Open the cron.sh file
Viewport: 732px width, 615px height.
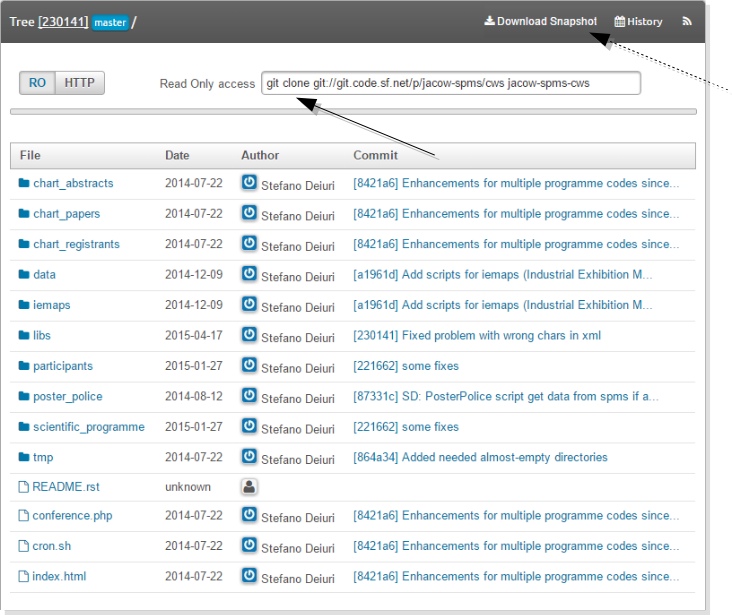(x=52, y=546)
